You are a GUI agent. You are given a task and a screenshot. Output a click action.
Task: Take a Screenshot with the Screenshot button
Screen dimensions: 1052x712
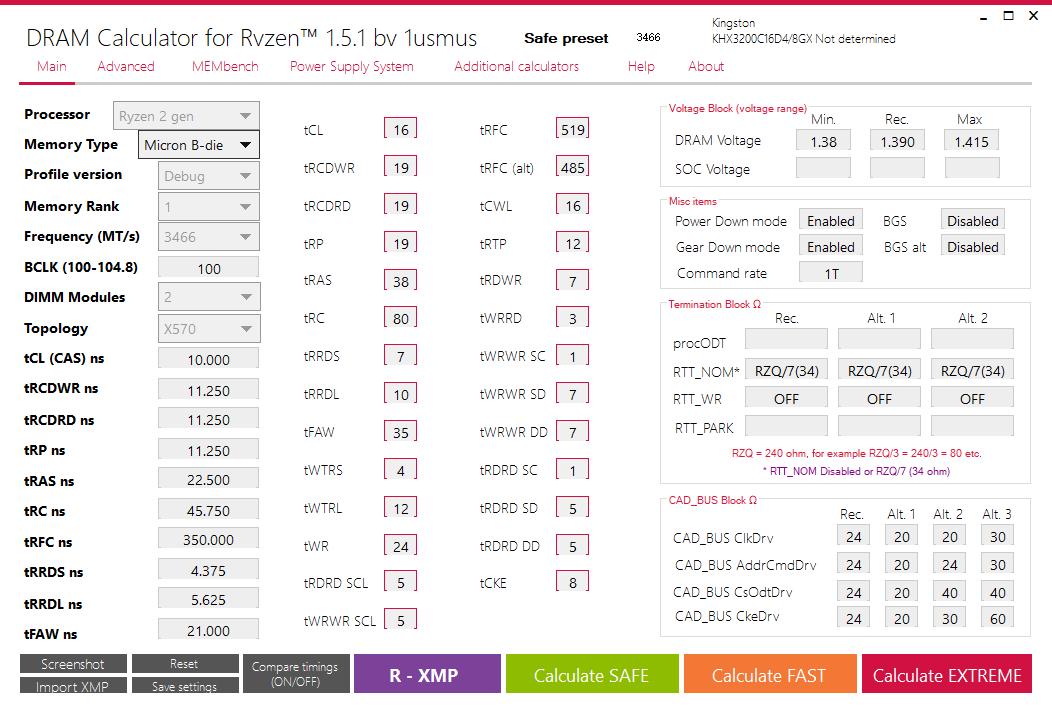(73, 664)
